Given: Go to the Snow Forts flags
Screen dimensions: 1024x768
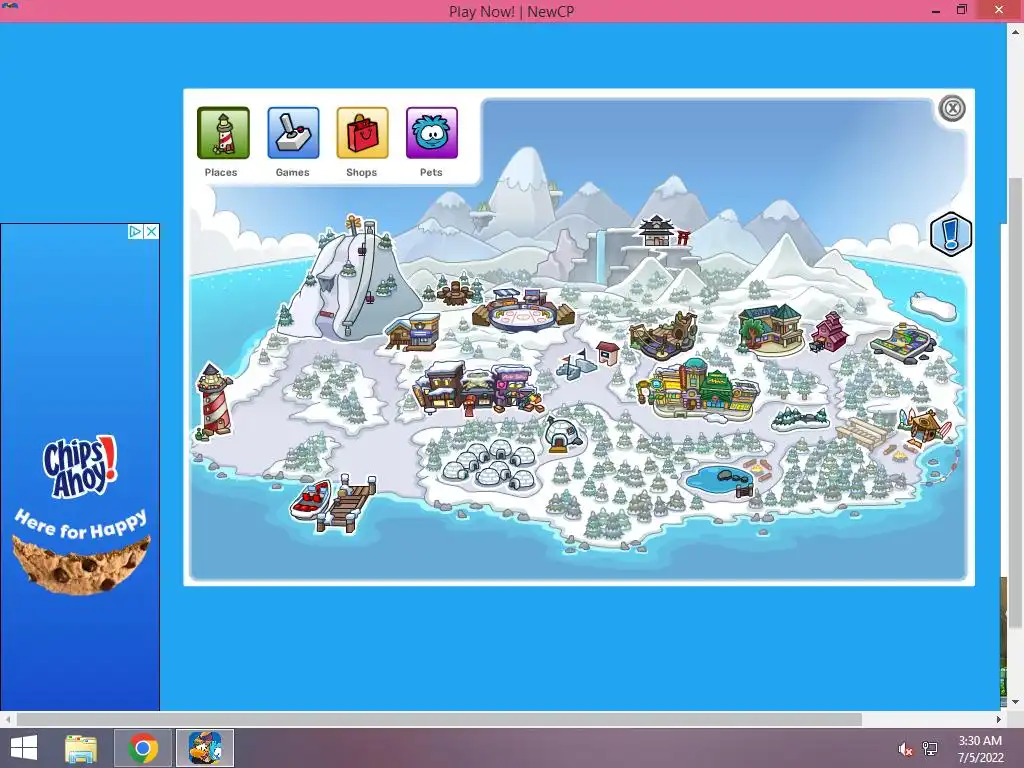Looking at the screenshot, I should (x=576, y=364).
